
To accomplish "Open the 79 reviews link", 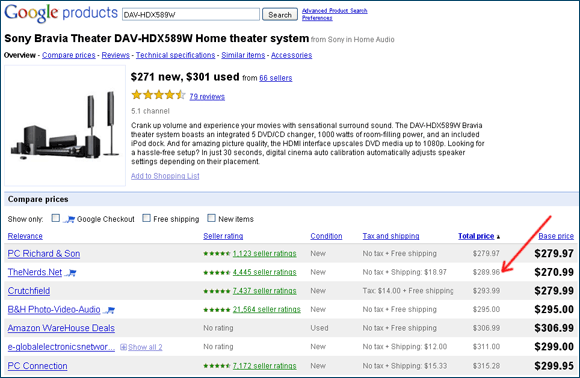I will pos(207,97).
